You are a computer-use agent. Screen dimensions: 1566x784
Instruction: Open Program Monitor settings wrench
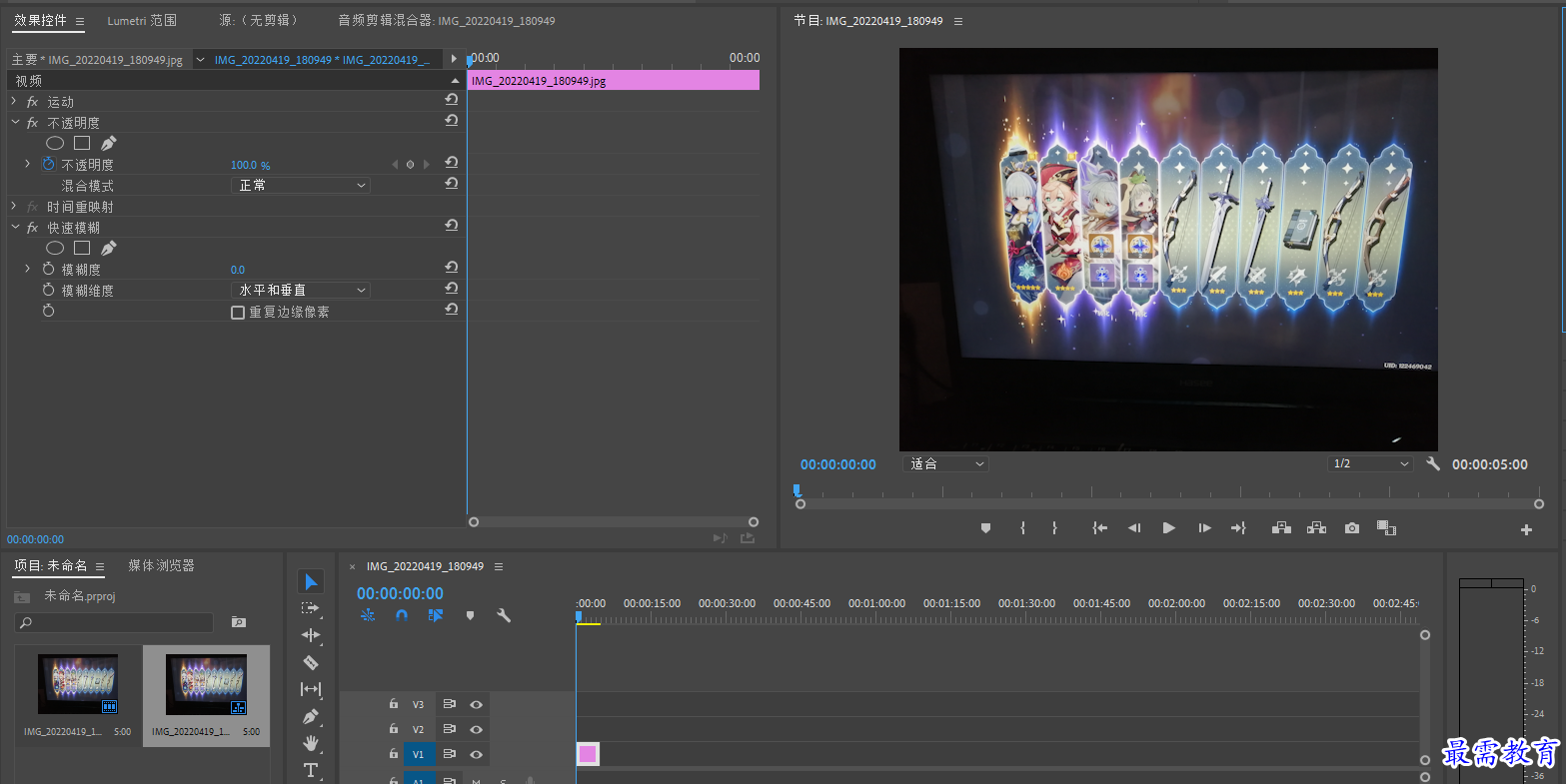coord(1433,463)
